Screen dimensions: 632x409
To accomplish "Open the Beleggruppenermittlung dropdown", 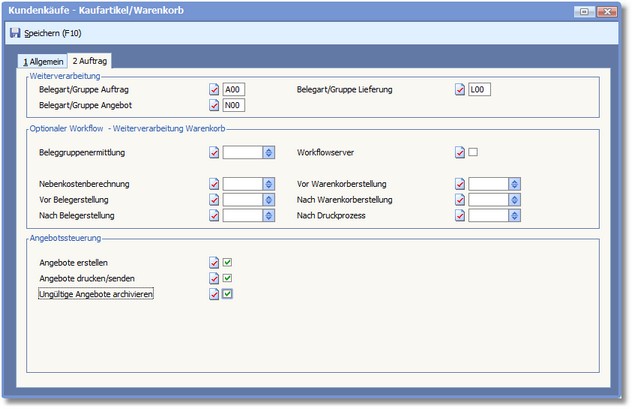I will coord(268,153).
